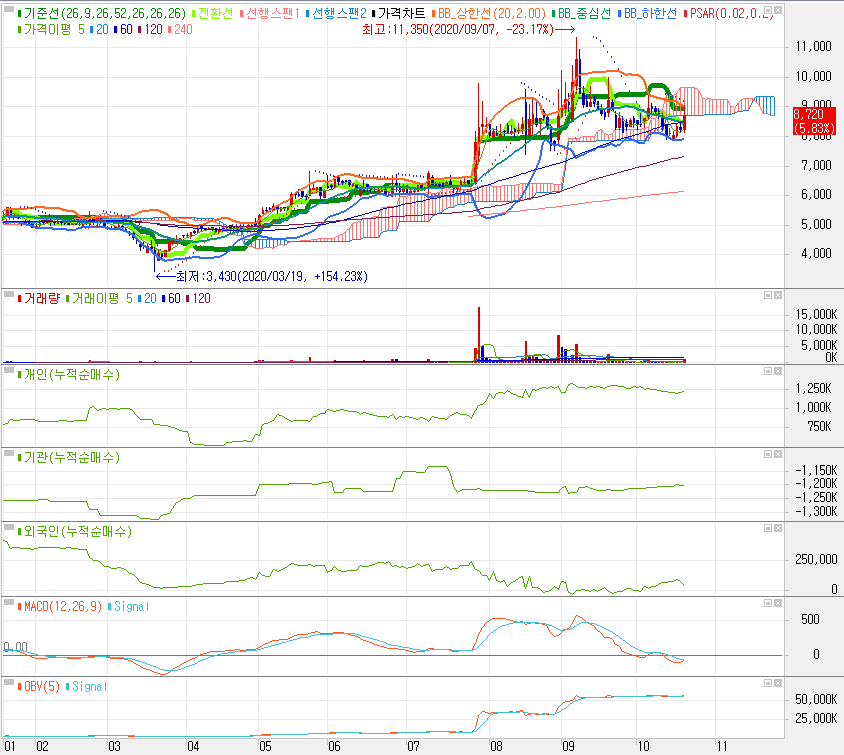
Task: Close the 거래량 volume panel
Action: point(778,295)
